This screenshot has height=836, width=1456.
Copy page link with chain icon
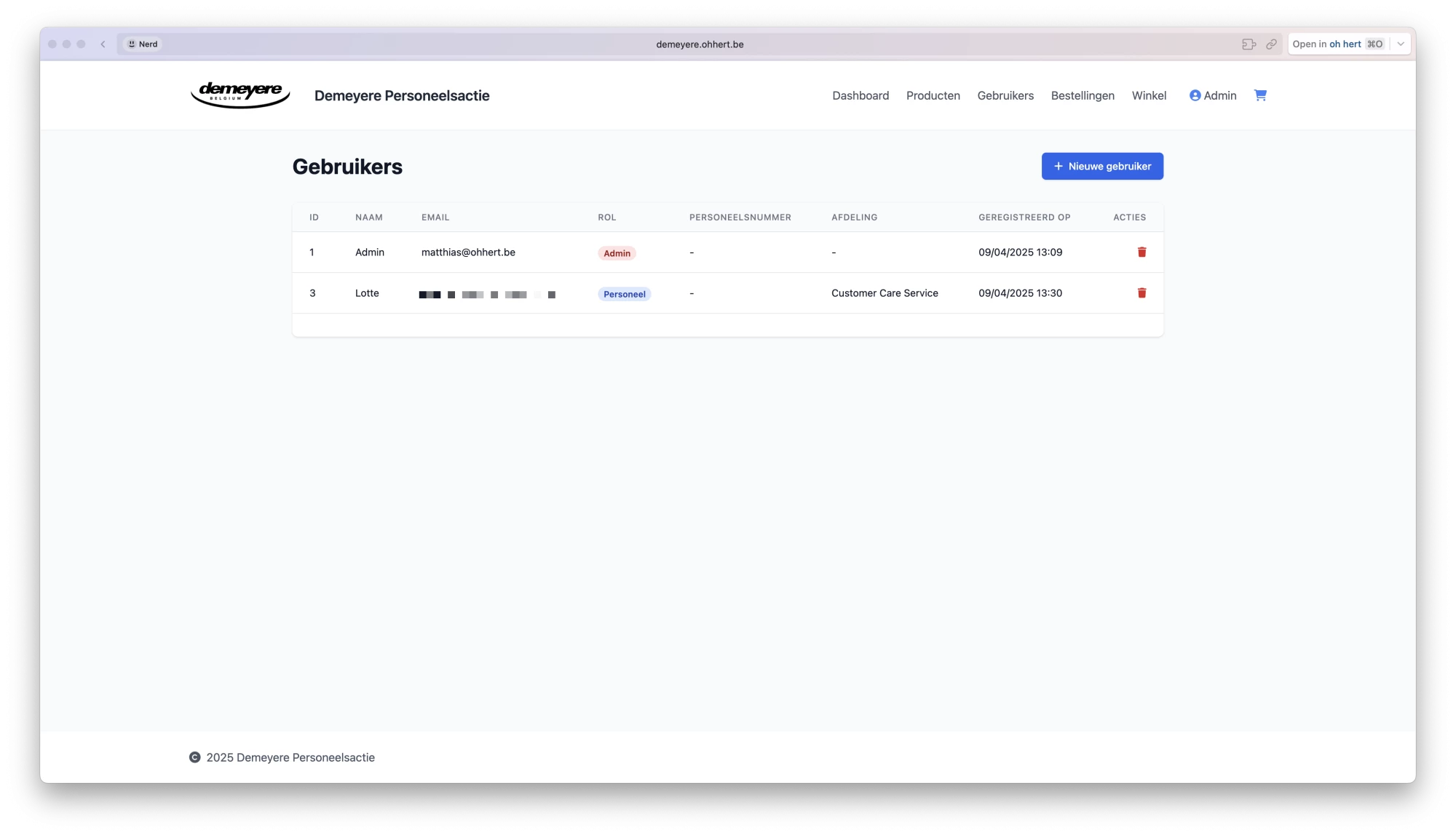[1271, 44]
